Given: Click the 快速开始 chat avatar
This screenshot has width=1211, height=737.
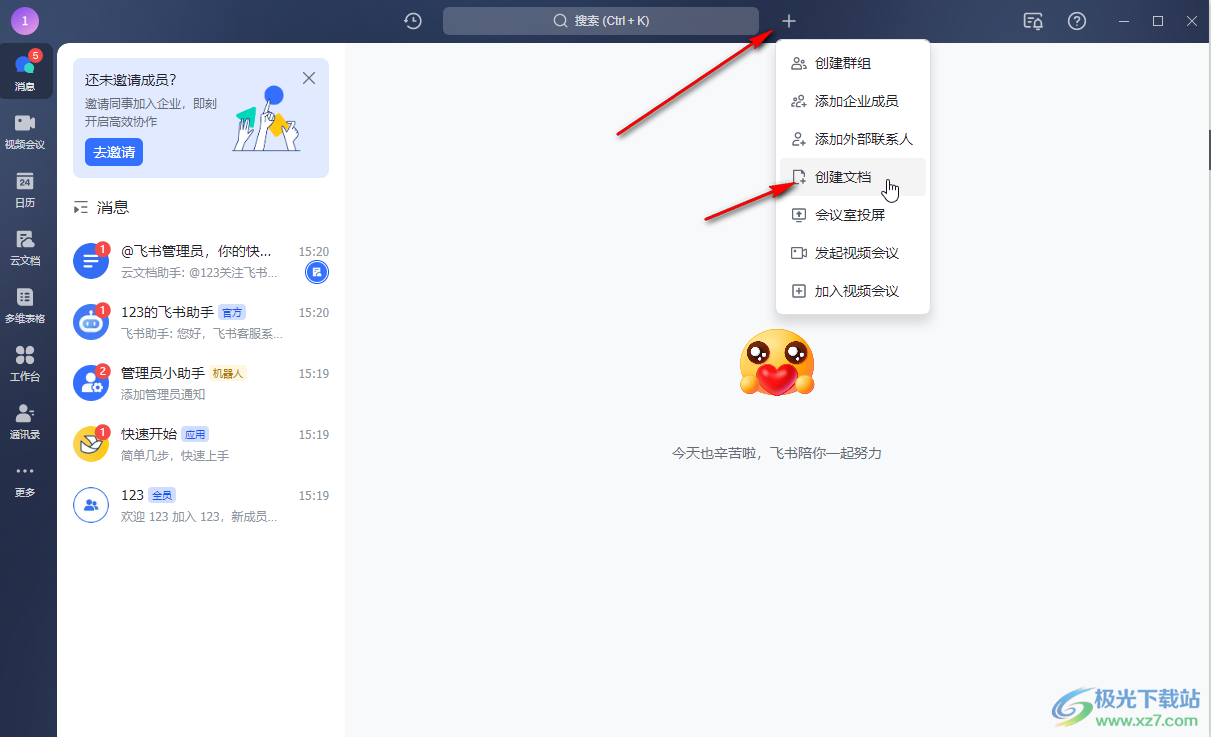Looking at the screenshot, I should tap(91, 444).
